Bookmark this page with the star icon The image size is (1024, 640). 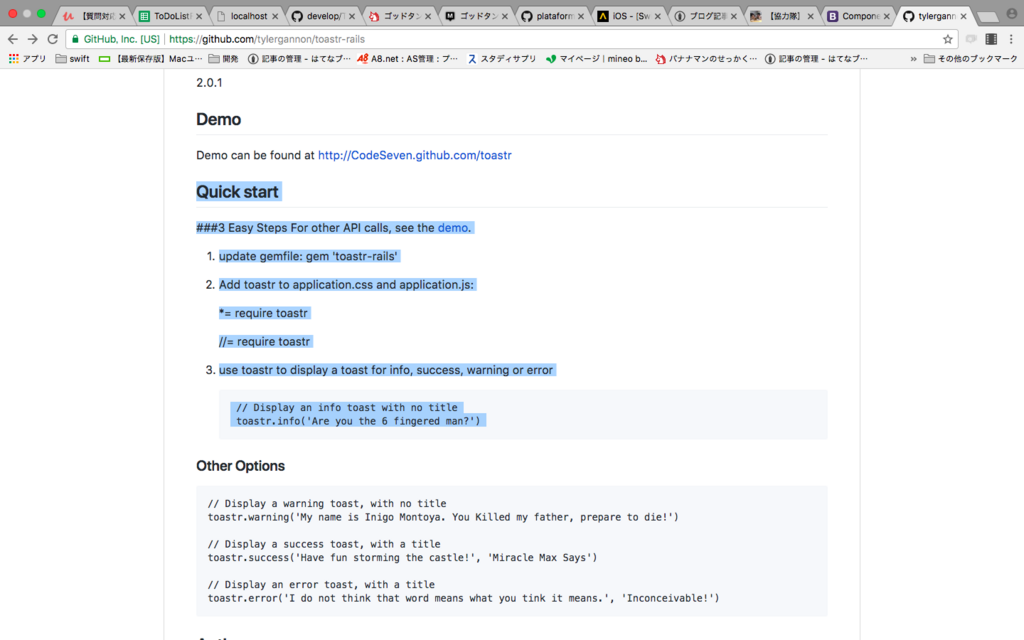(948, 39)
